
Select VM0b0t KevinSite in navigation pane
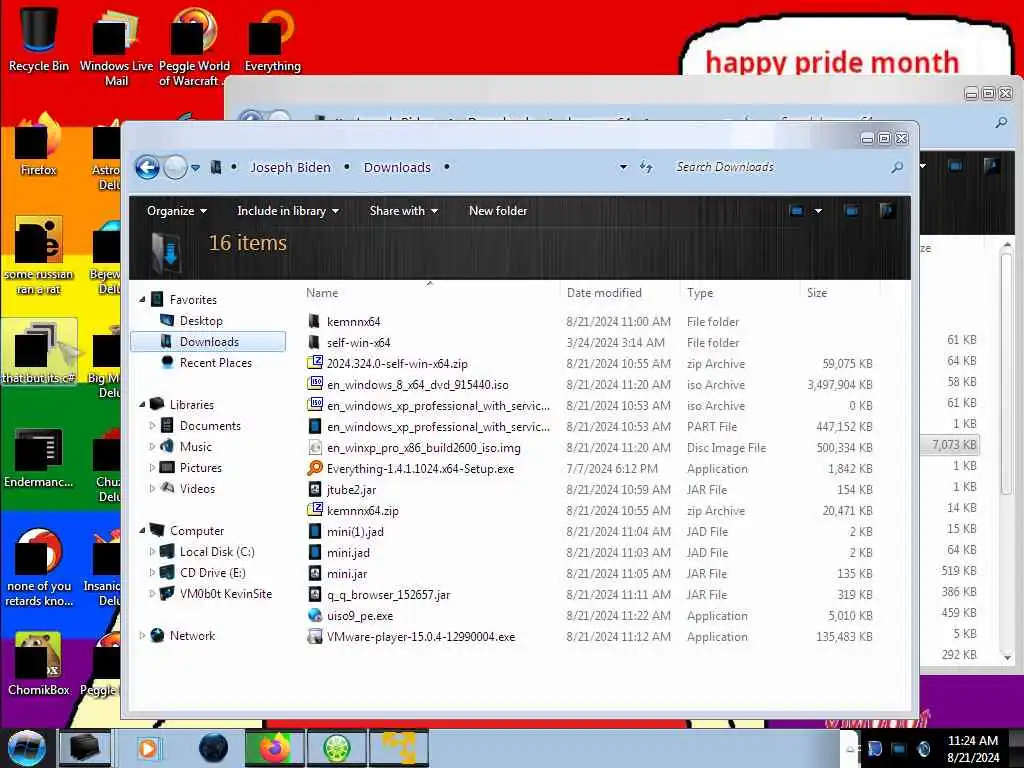pos(225,594)
